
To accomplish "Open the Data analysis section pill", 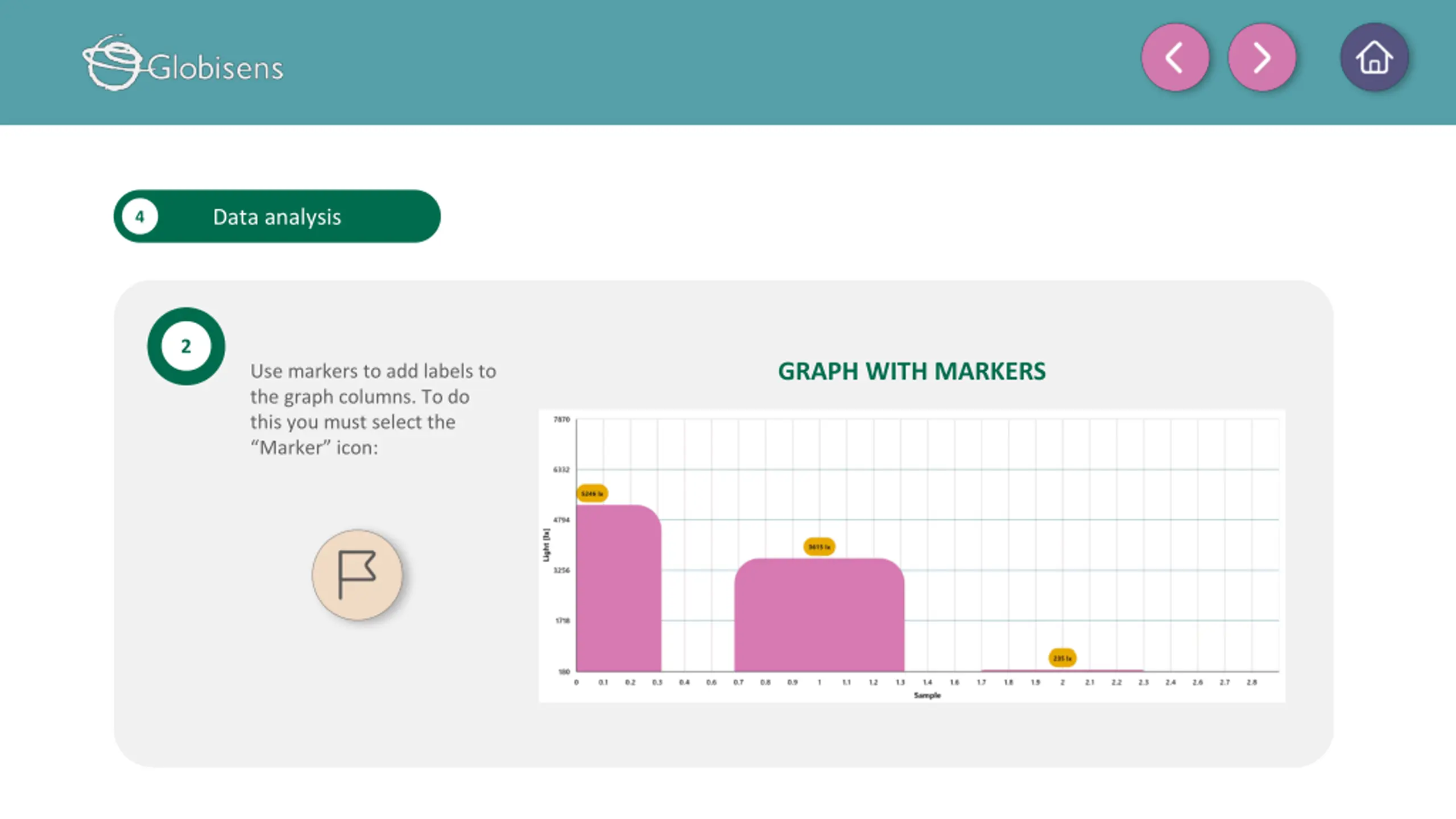I will coord(277,217).
